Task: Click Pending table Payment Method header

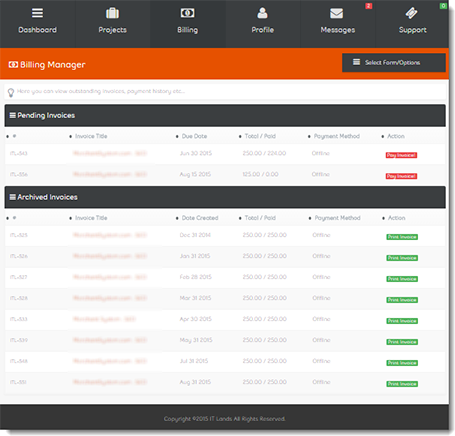Action: (x=337, y=136)
